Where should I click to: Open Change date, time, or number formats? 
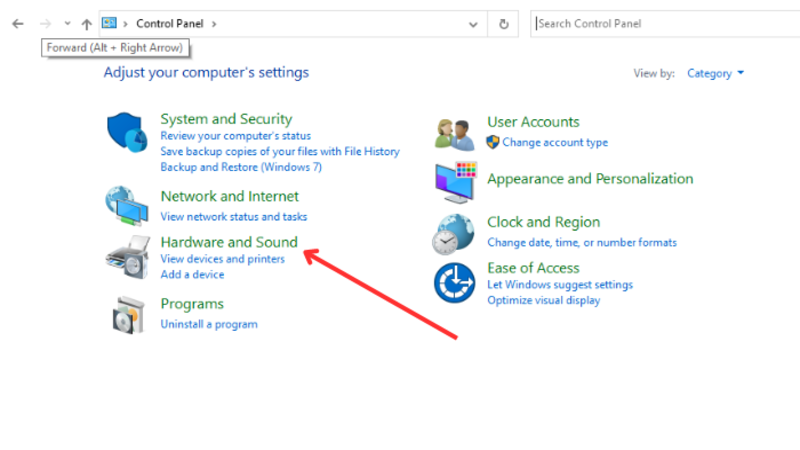[x=582, y=243]
